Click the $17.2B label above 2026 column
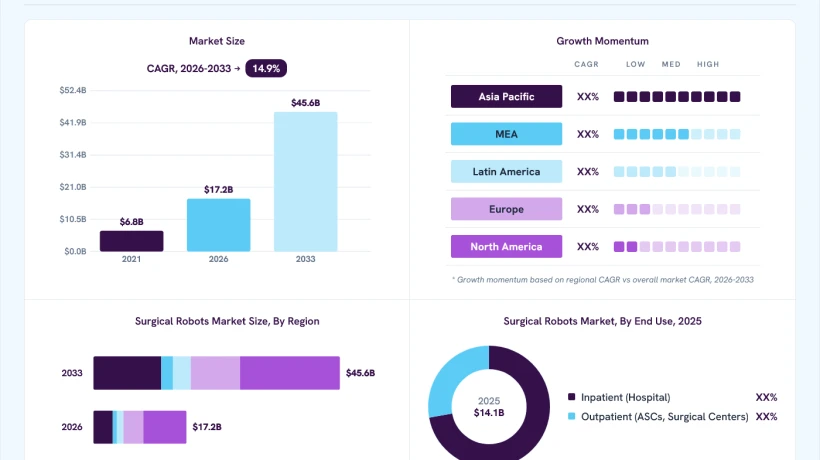Viewport: 820px width, 460px height. [x=219, y=190]
